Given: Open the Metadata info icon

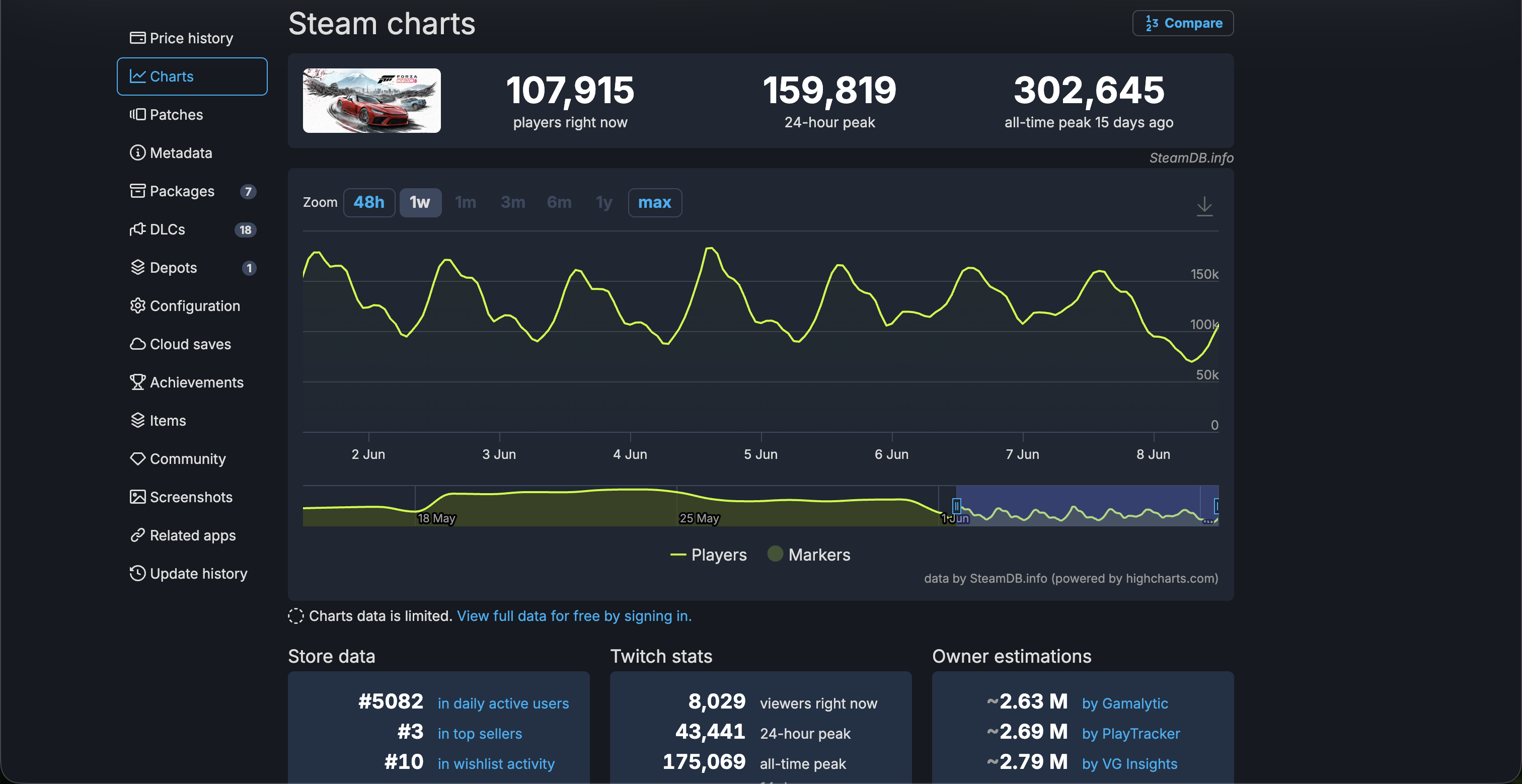Looking at the screenshot, I should [x=137, y=152].
